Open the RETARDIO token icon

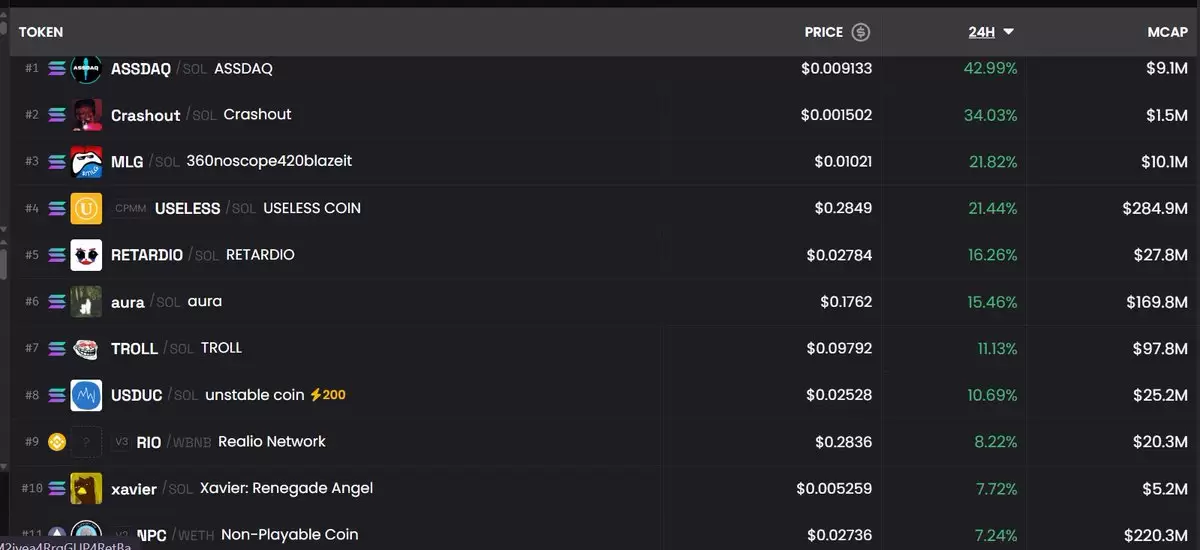pyautogui.click(x=86, y=255)
